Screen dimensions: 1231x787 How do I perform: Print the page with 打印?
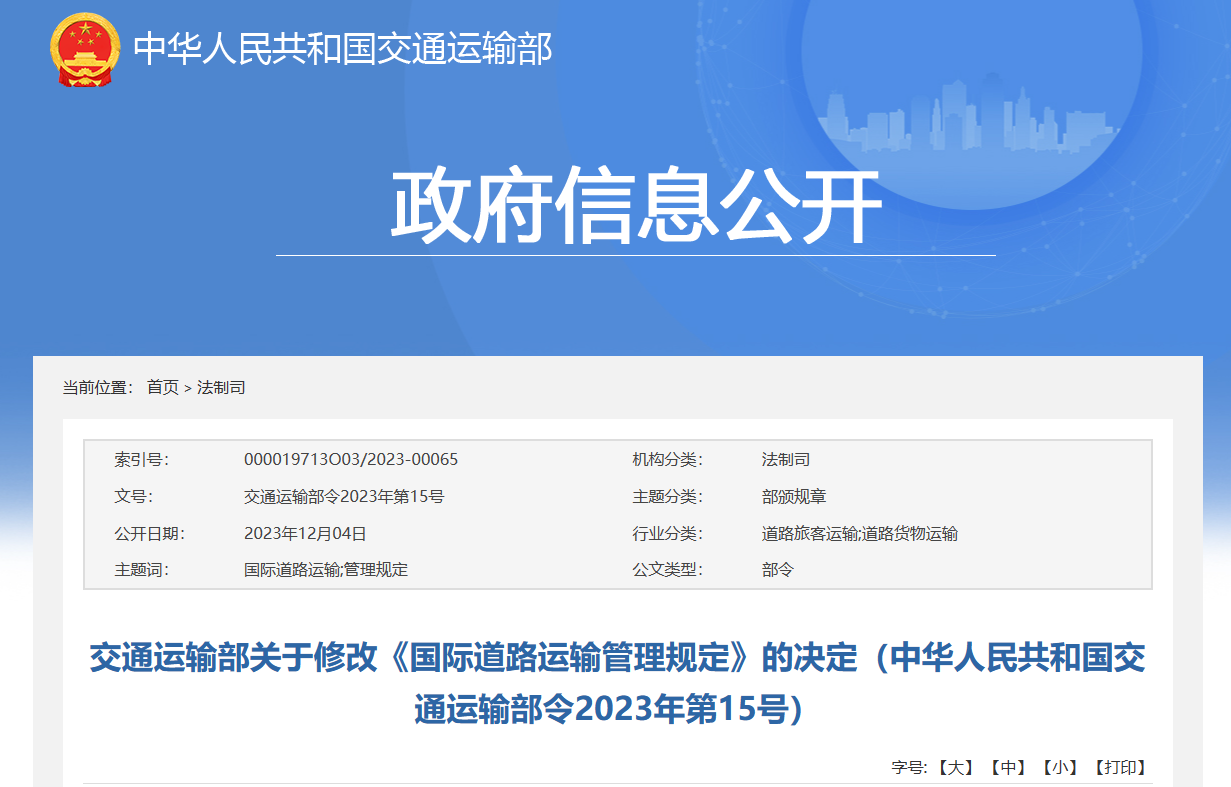point(1120,767)
